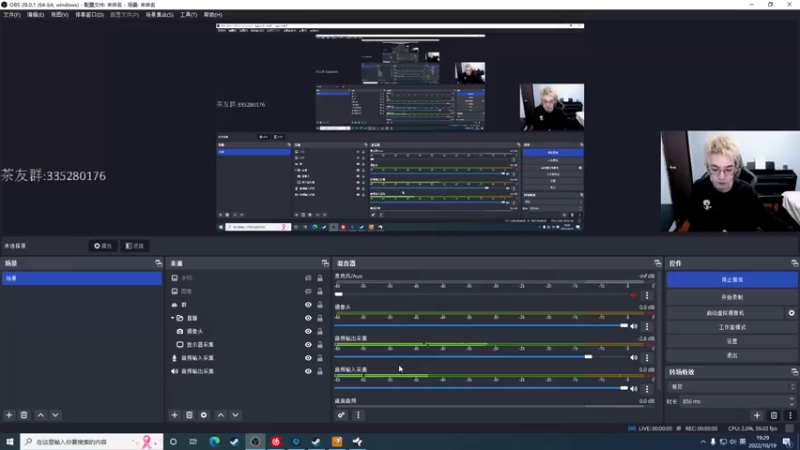
Task: Delete the transition with trash icon
Action: 774,415
